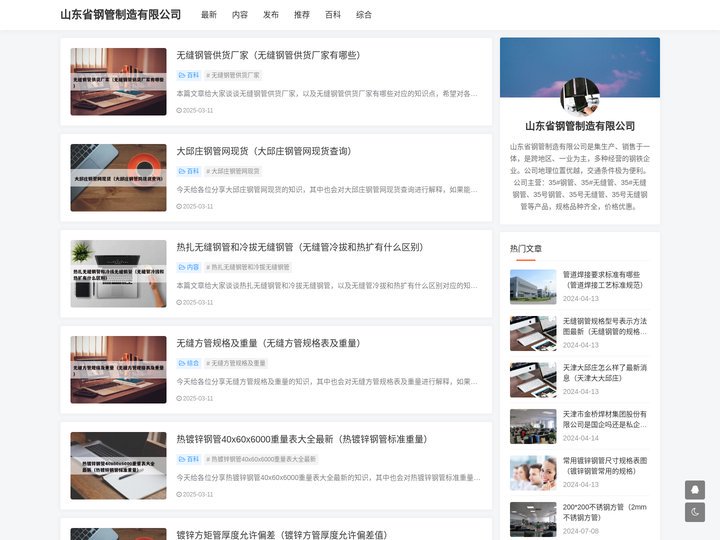Click the notification bell floating button

[695, 490]
